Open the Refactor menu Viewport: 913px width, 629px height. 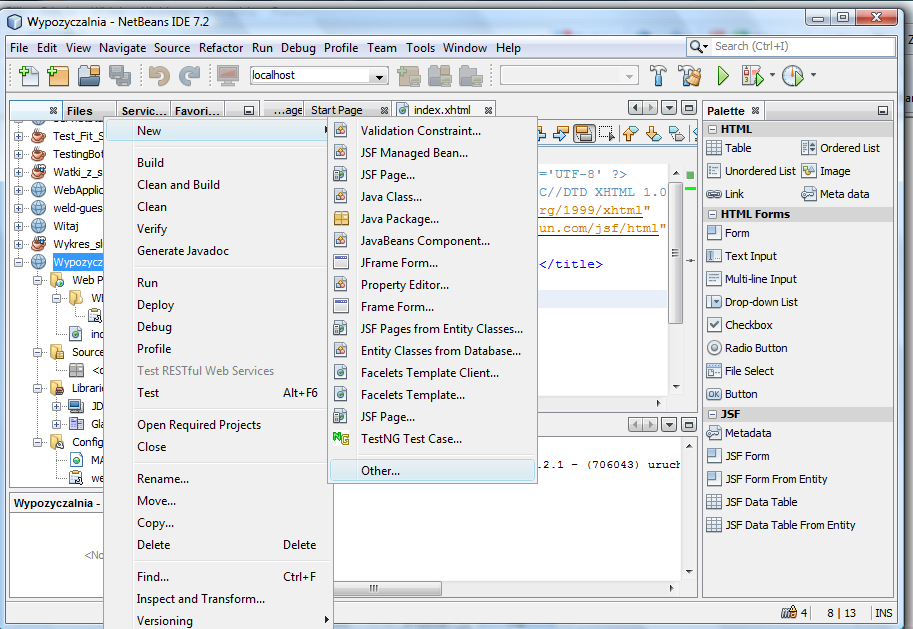pos(221,48)
